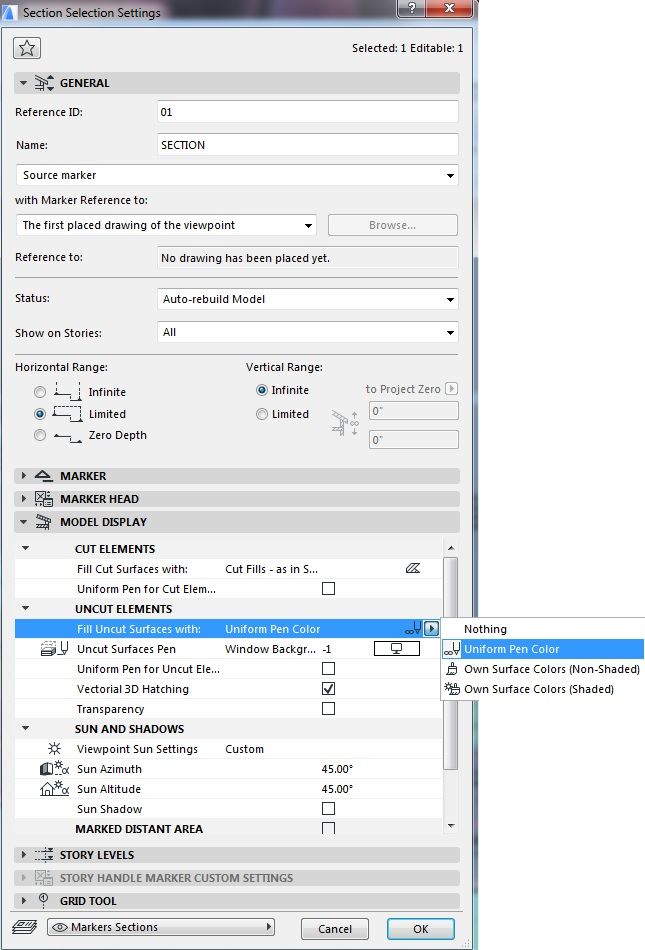645x950 pixels.
Task: Click the Model Display panel icon
Action: tap(44, 522)
